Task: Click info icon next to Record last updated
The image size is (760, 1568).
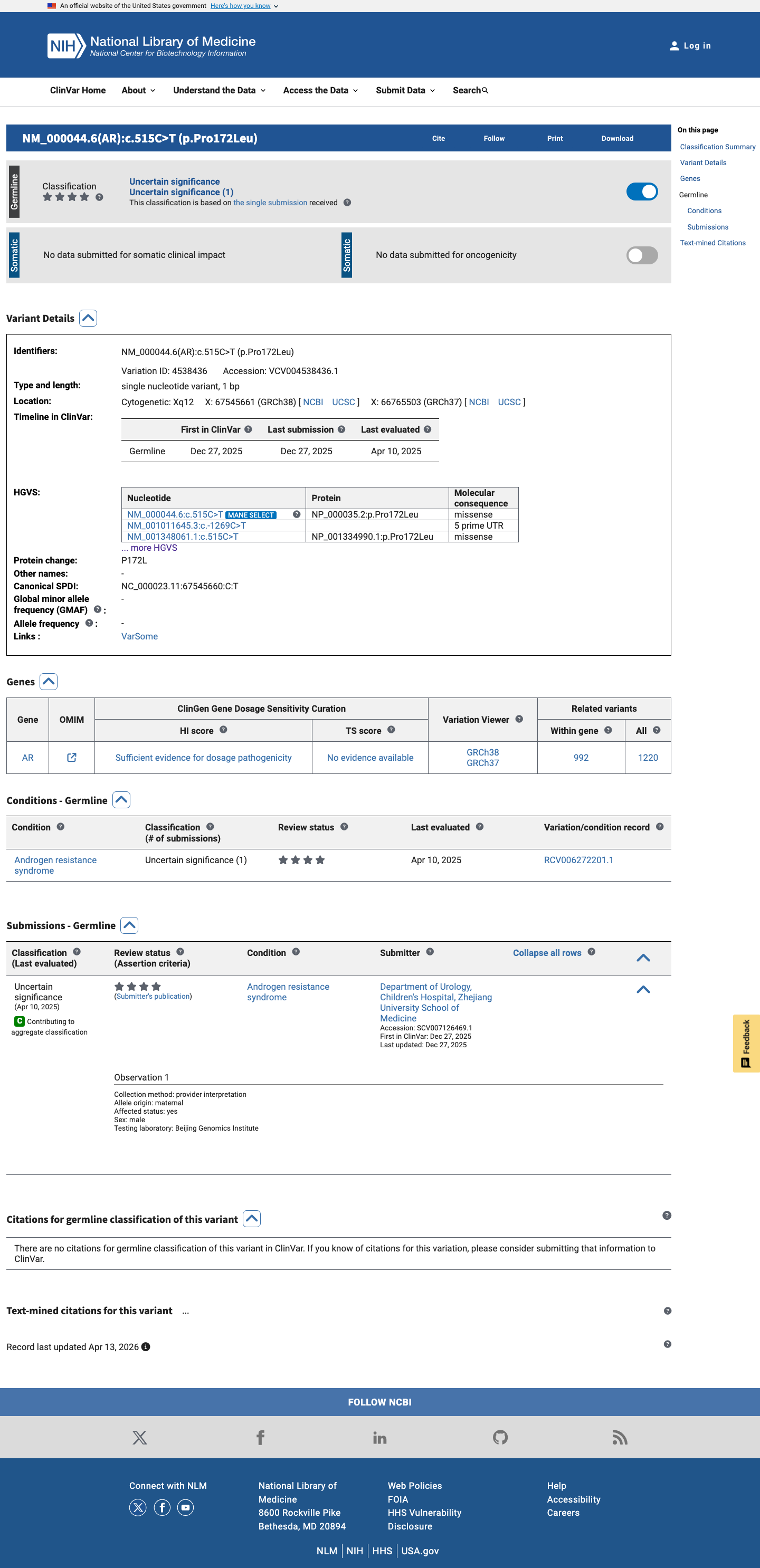Action: click(146, 1347)
